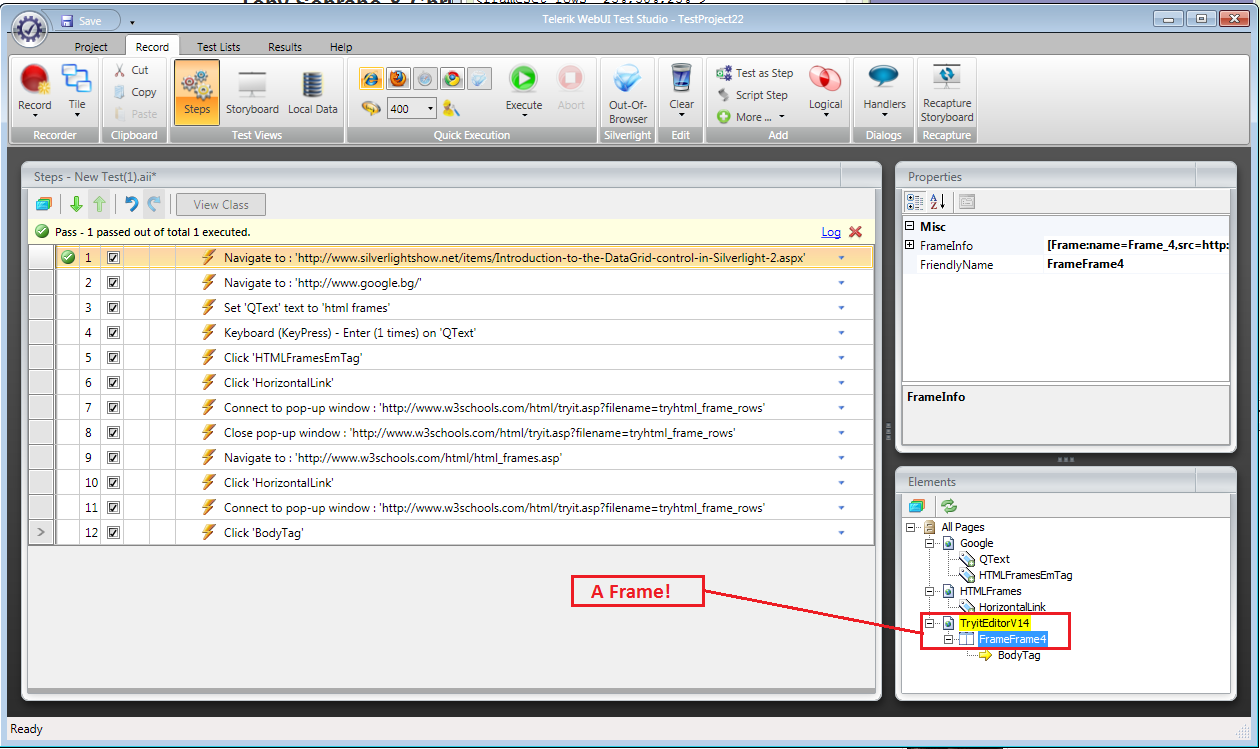Toggle checkbox for step 7 Connect to pop-up
Viewport: 1260px width, 749px height.
[113, 407]
